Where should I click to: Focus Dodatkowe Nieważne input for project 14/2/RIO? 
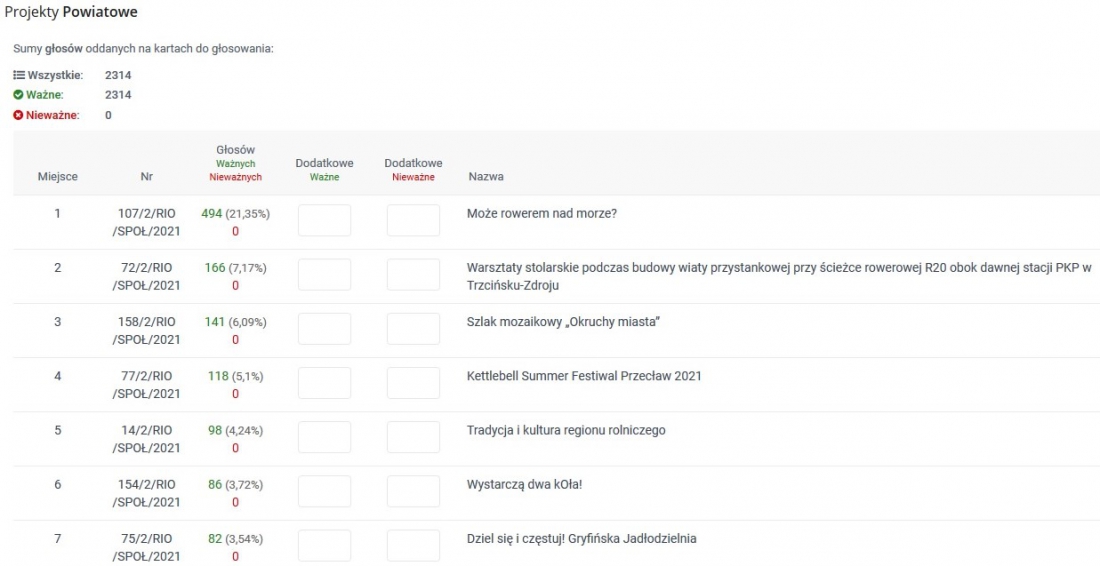413,437
